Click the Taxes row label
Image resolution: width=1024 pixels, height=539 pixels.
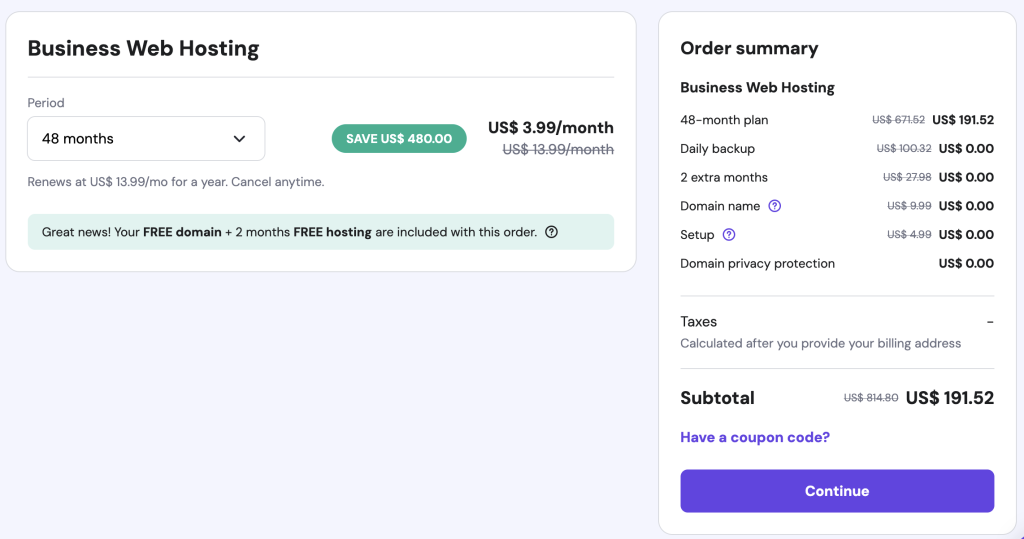699,322
